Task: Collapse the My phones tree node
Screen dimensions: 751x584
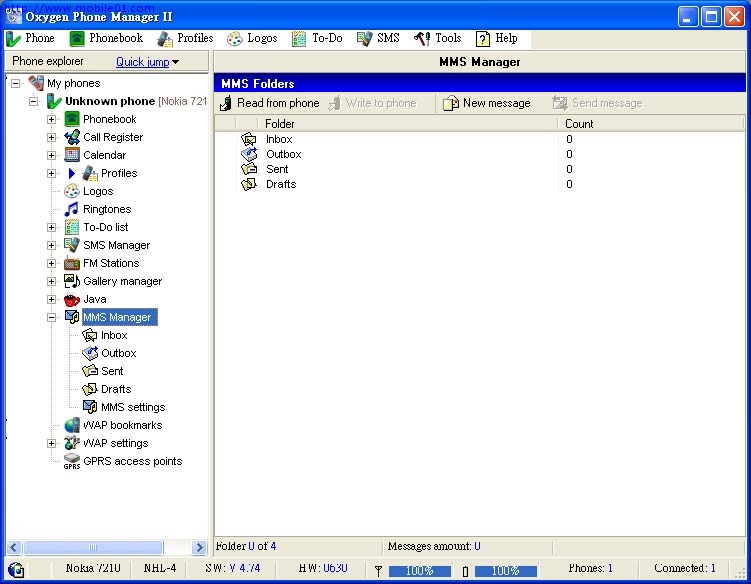Action: point(15,83)
